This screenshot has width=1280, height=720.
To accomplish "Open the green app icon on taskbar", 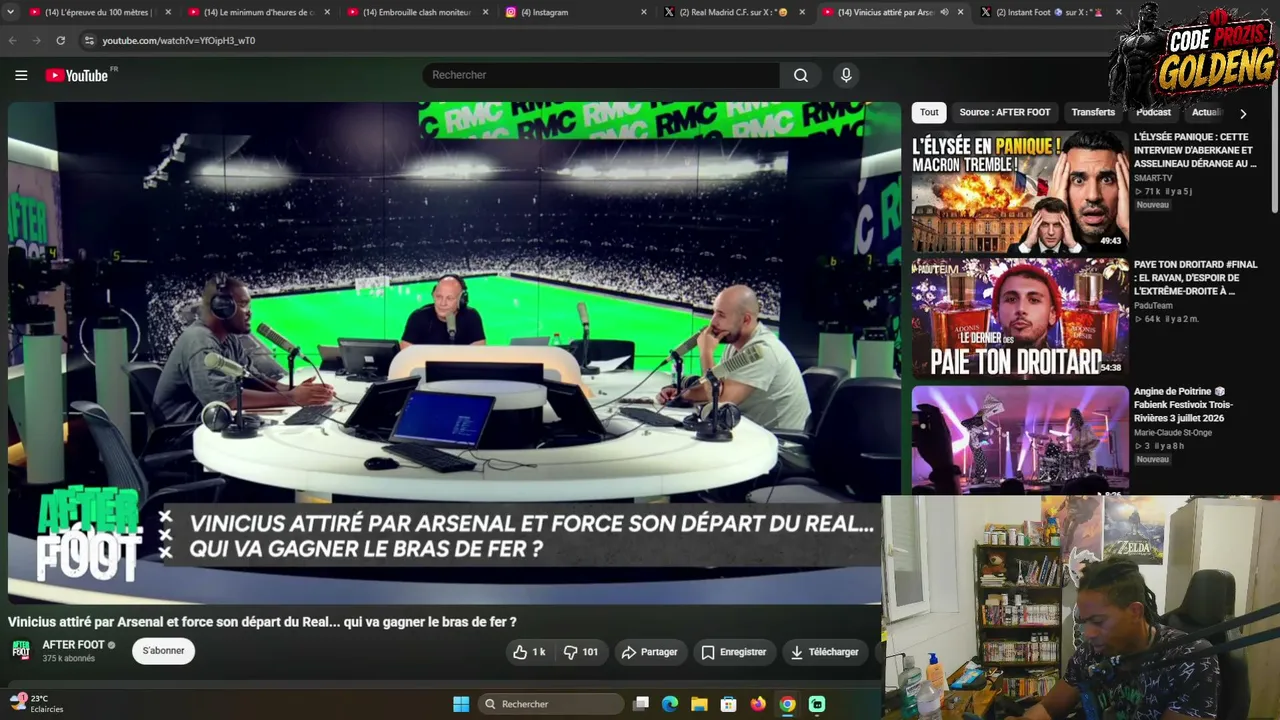I will (x=817, y=704).
